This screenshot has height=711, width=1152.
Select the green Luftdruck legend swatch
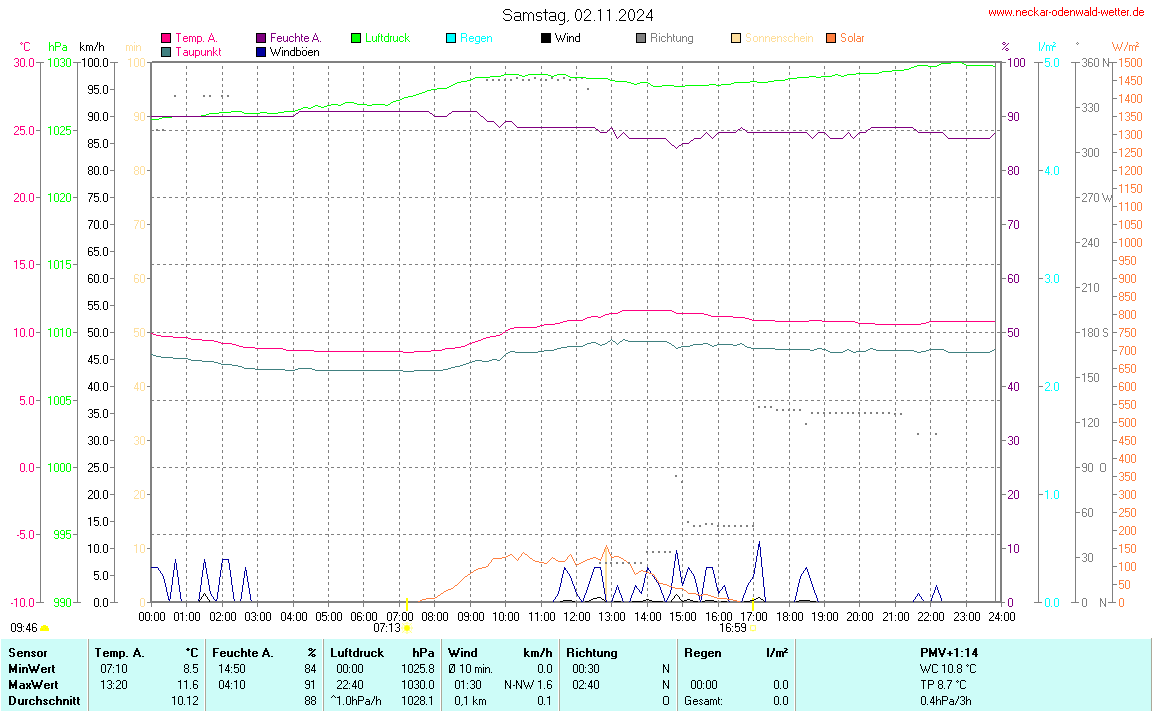tap(356, 38)
